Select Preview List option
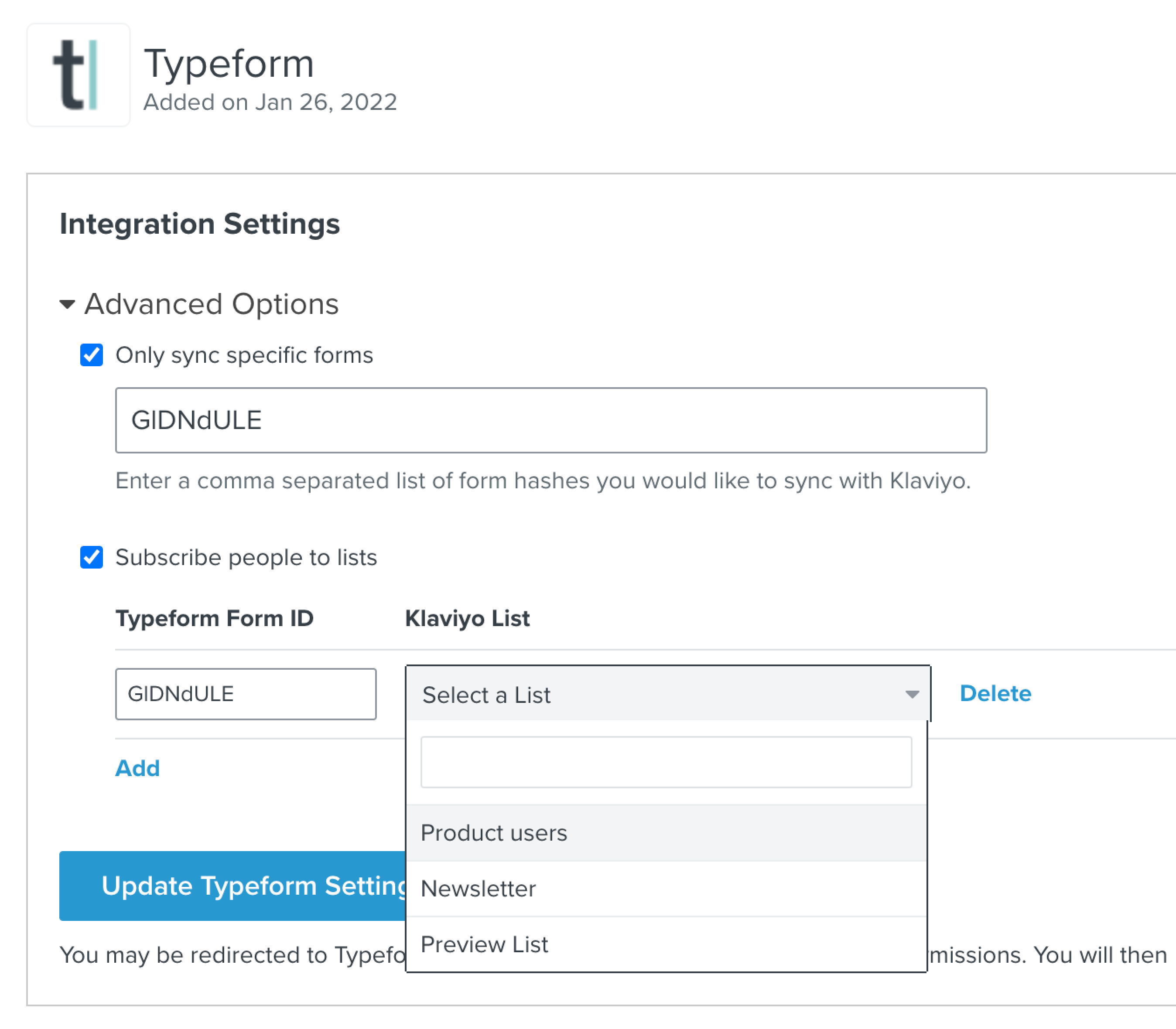This screenshot has width=1176, height=1029. [x=667, y=944]
